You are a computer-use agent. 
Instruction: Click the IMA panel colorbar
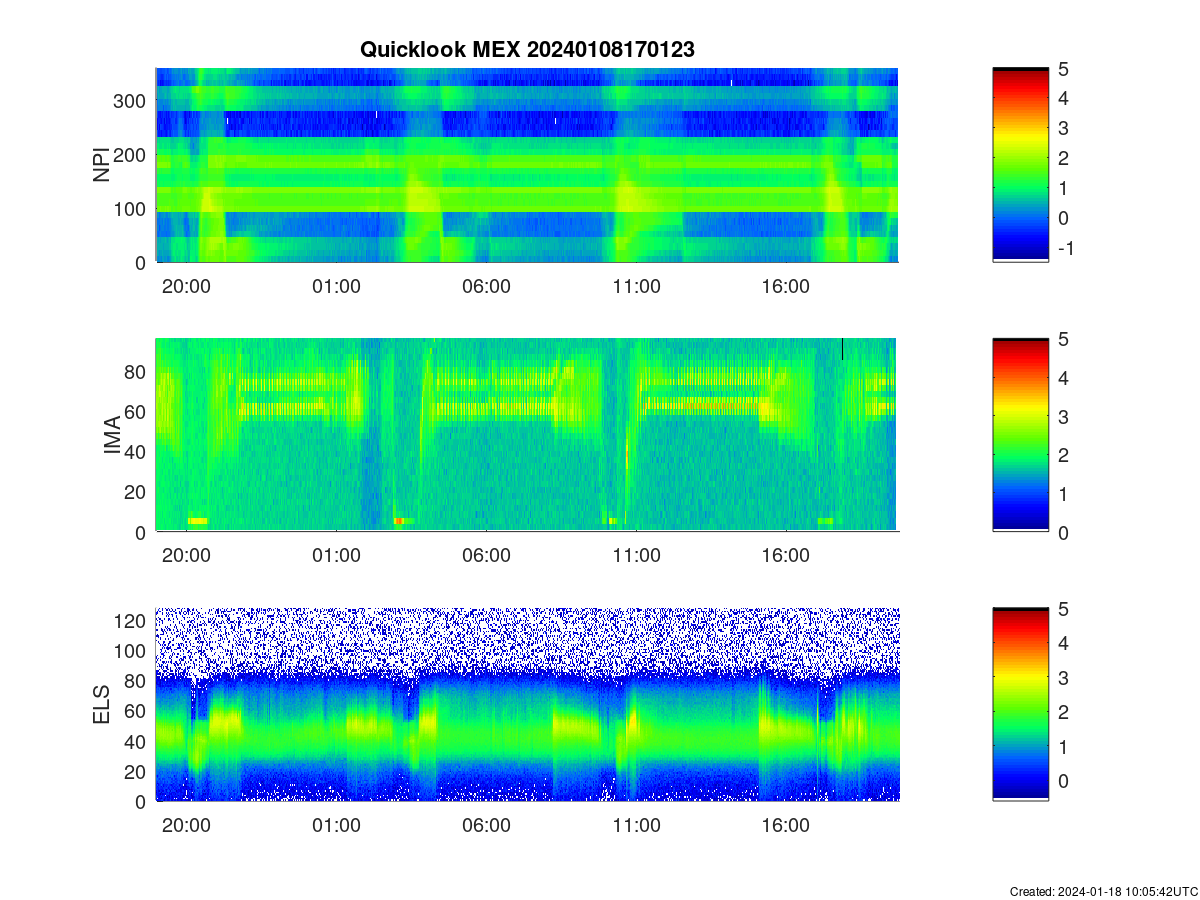1021,435
